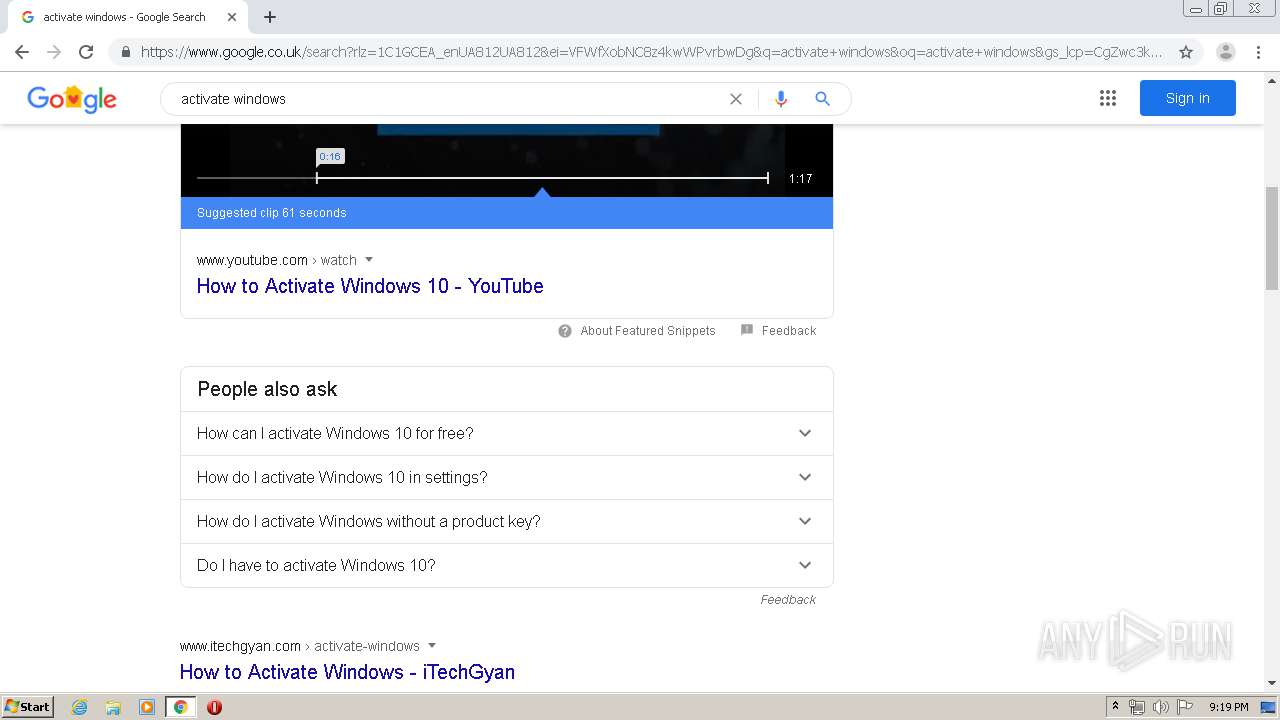The height and width of the screenshot is (720, 1280).
Task: Click the scrollbar down arrow
Action: pyautogui.click(x=1272, y=683)
